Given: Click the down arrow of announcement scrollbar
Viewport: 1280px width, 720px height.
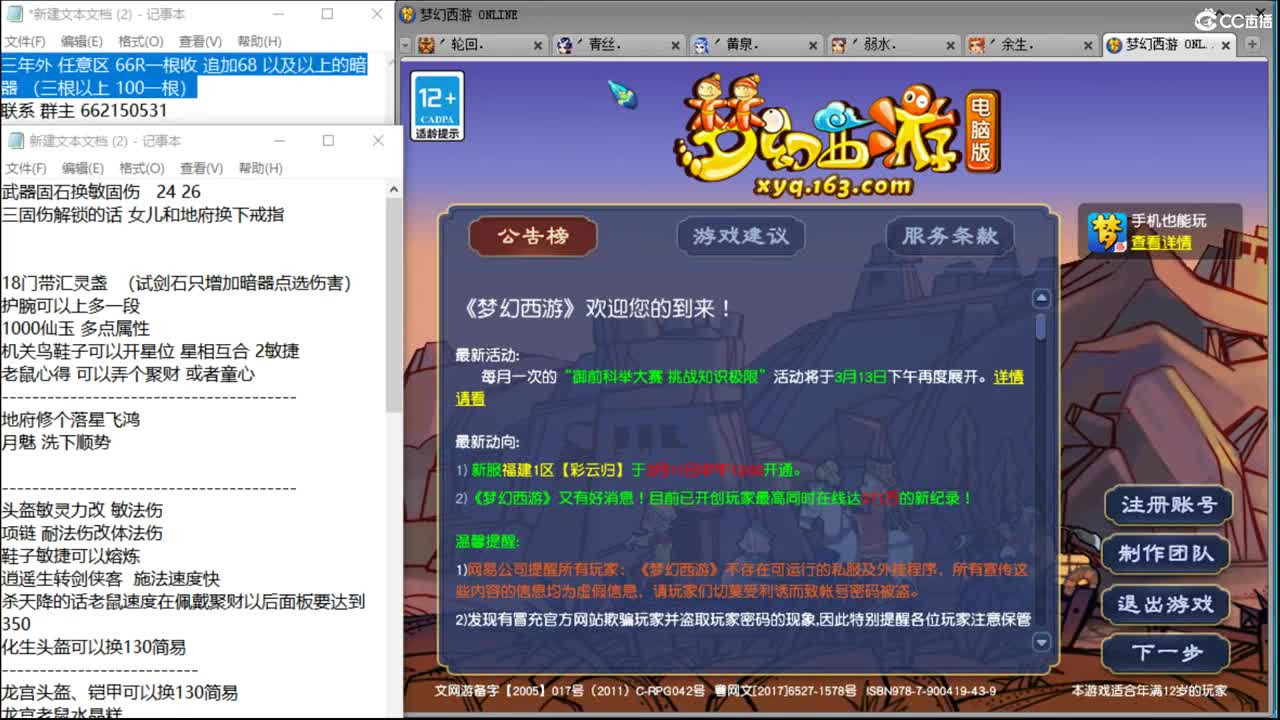Looking at the screenshot, I should tap(1041, 642).
